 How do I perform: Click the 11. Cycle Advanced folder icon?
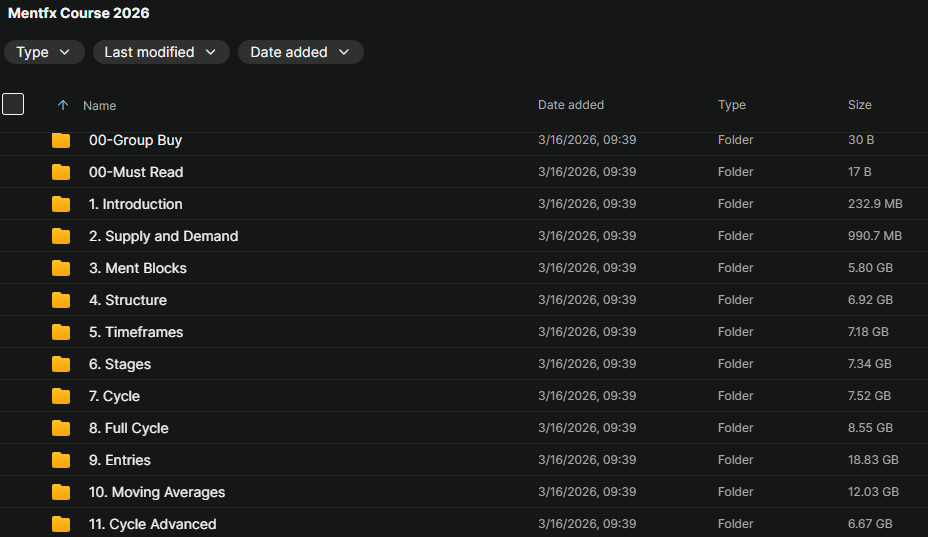[61, 524]
